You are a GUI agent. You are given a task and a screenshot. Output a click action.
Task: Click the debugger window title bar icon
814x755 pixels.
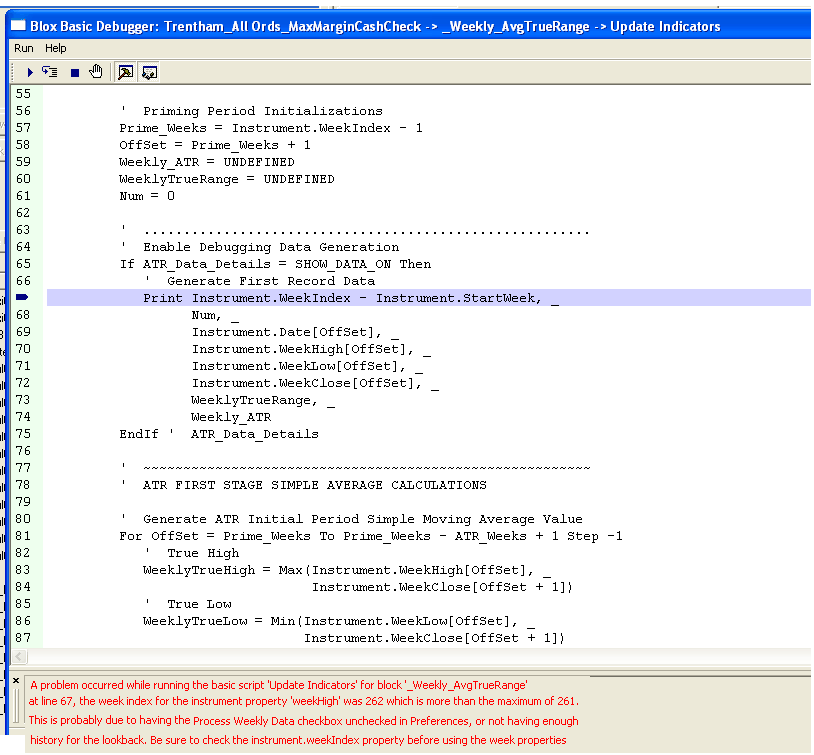click(x=20, y=26)
